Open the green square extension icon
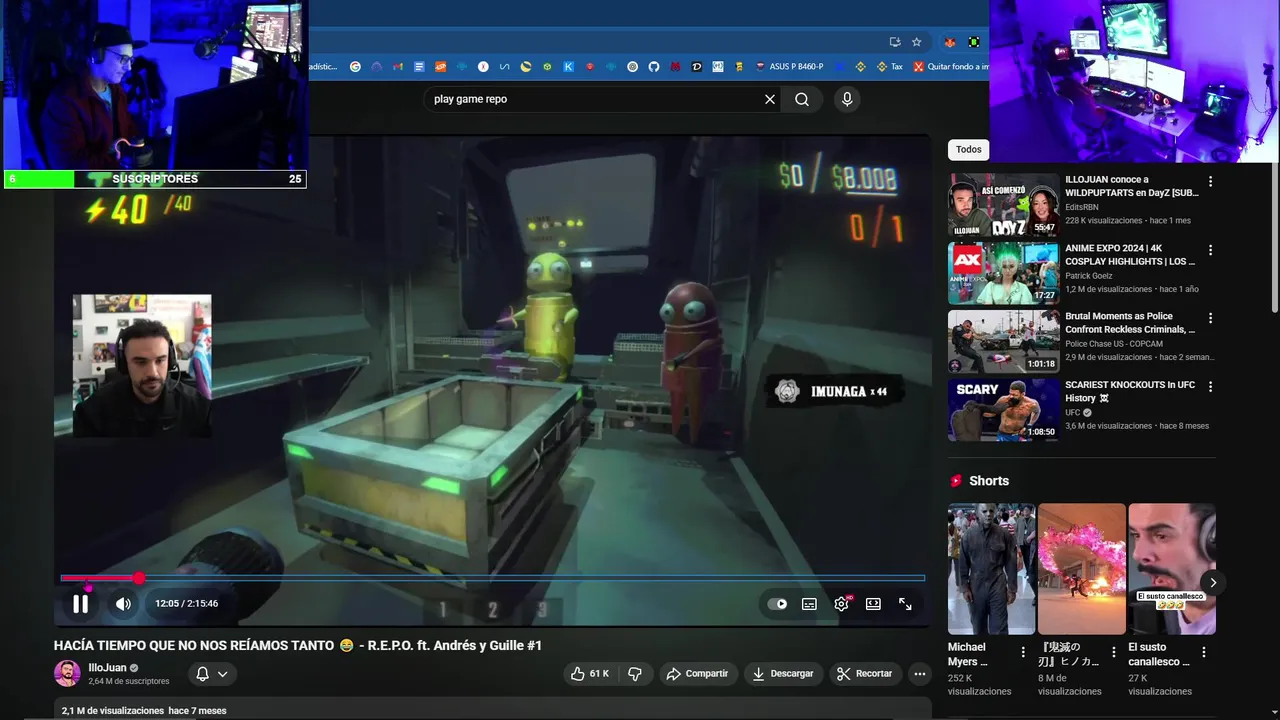This screenshot has width=1280, height=720. (974, 42)
